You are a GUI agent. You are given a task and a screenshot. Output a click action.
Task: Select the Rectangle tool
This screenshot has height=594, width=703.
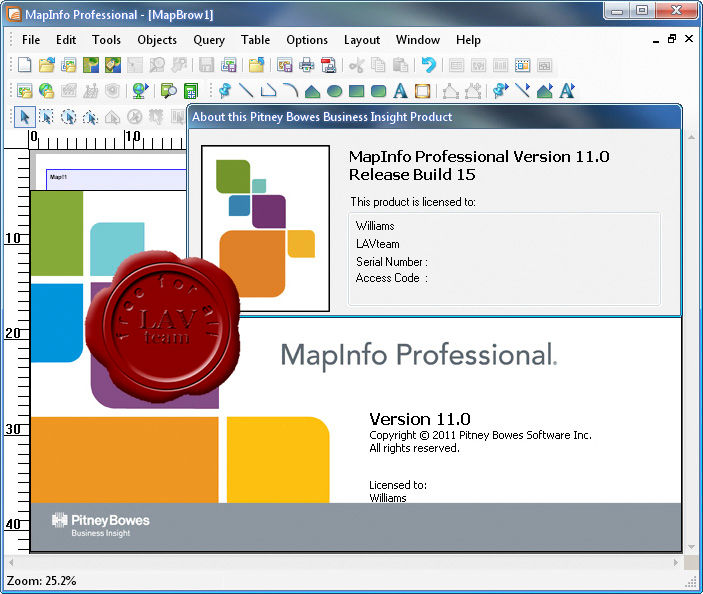pos(356,91)
